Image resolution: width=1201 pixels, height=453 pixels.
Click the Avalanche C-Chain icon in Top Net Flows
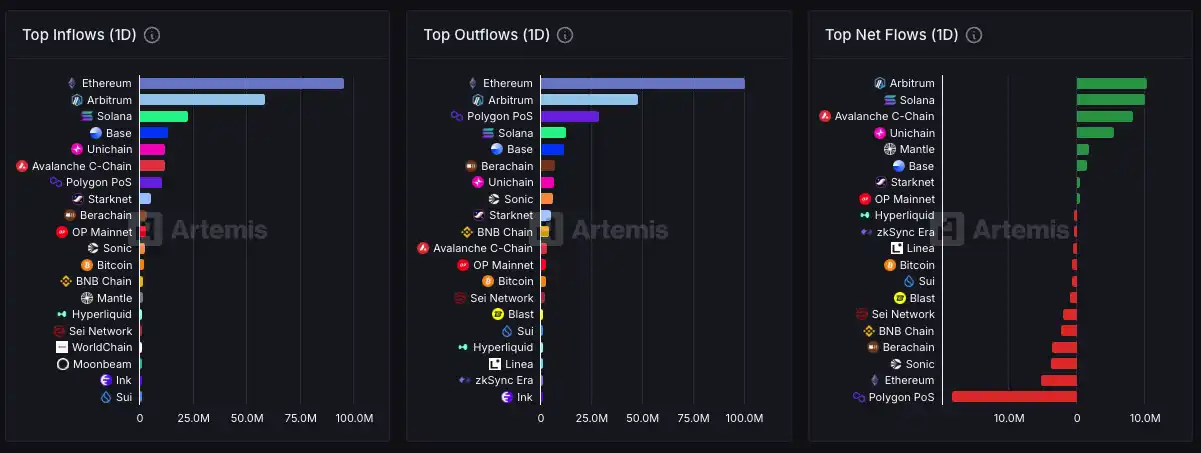[825, 116]
